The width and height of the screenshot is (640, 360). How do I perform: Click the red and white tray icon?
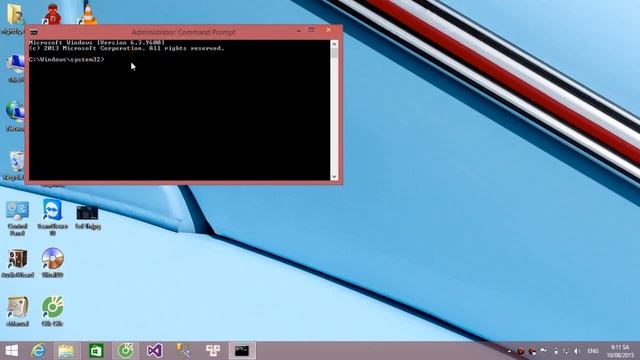pos(532,351)
